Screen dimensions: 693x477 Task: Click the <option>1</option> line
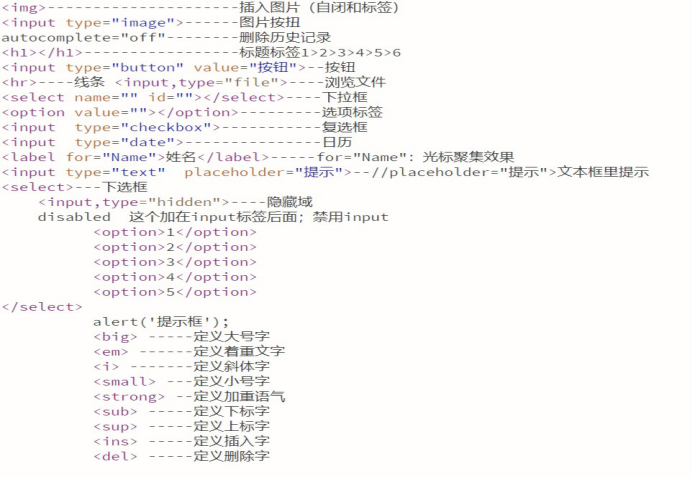pos(175,233)
